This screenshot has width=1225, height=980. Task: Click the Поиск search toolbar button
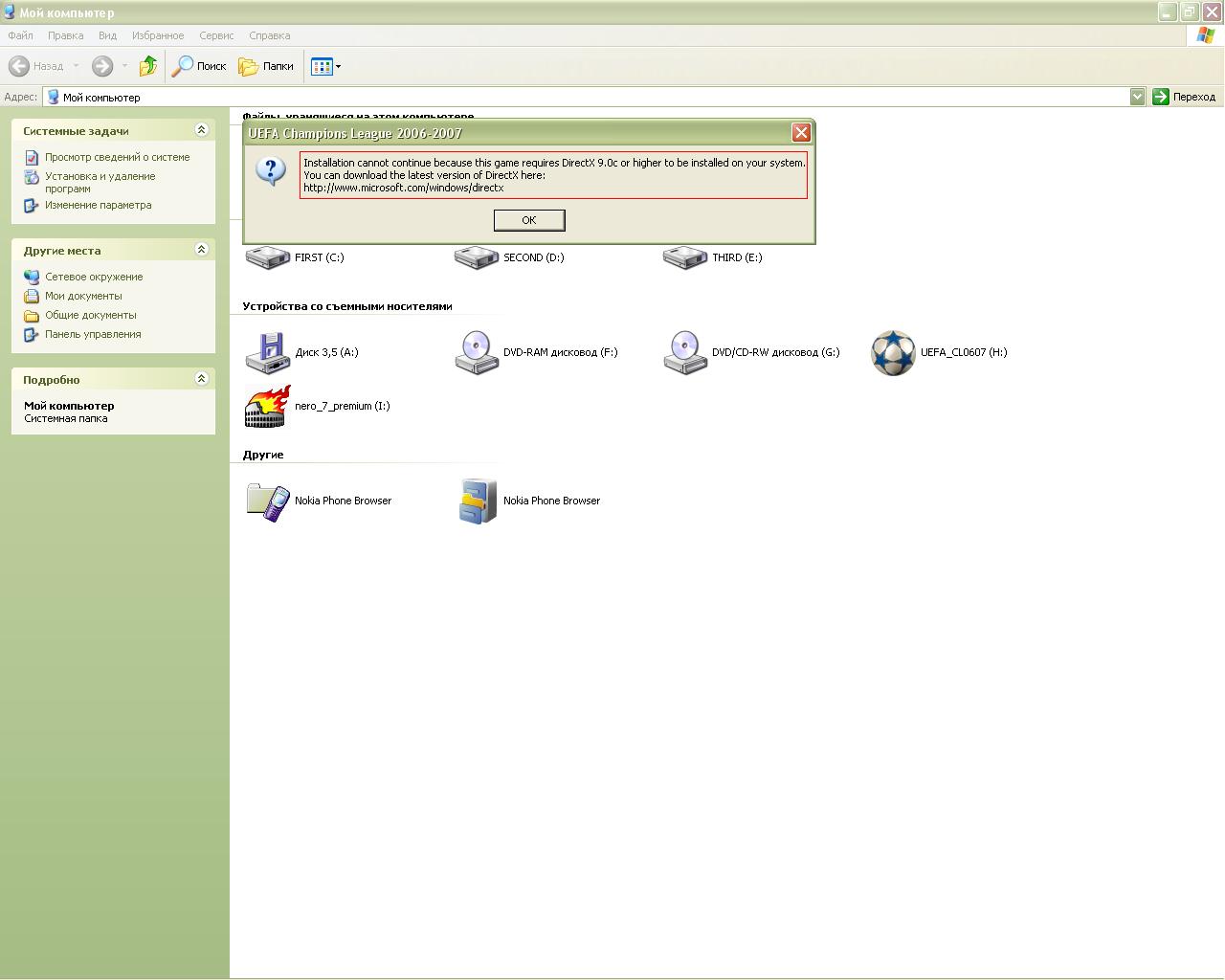199,66
